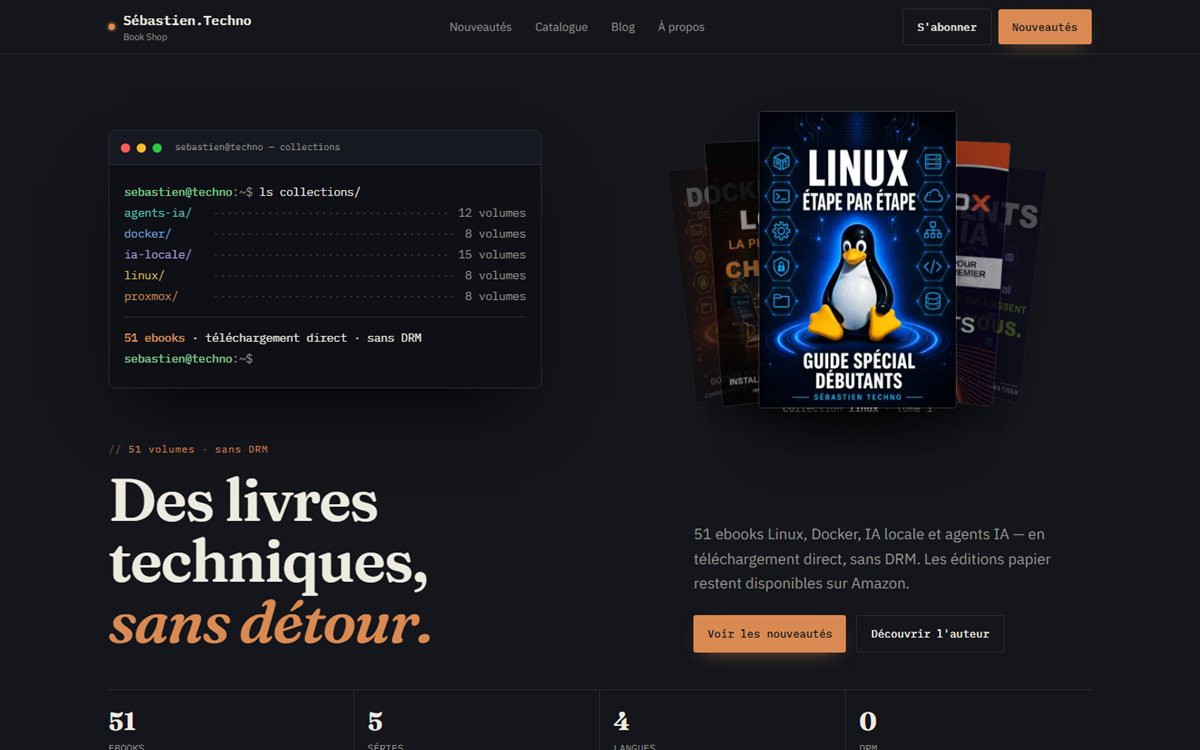Click the code brackets icon on the cover
This screenshot has height=750, width=1200.
coord(933,266)
